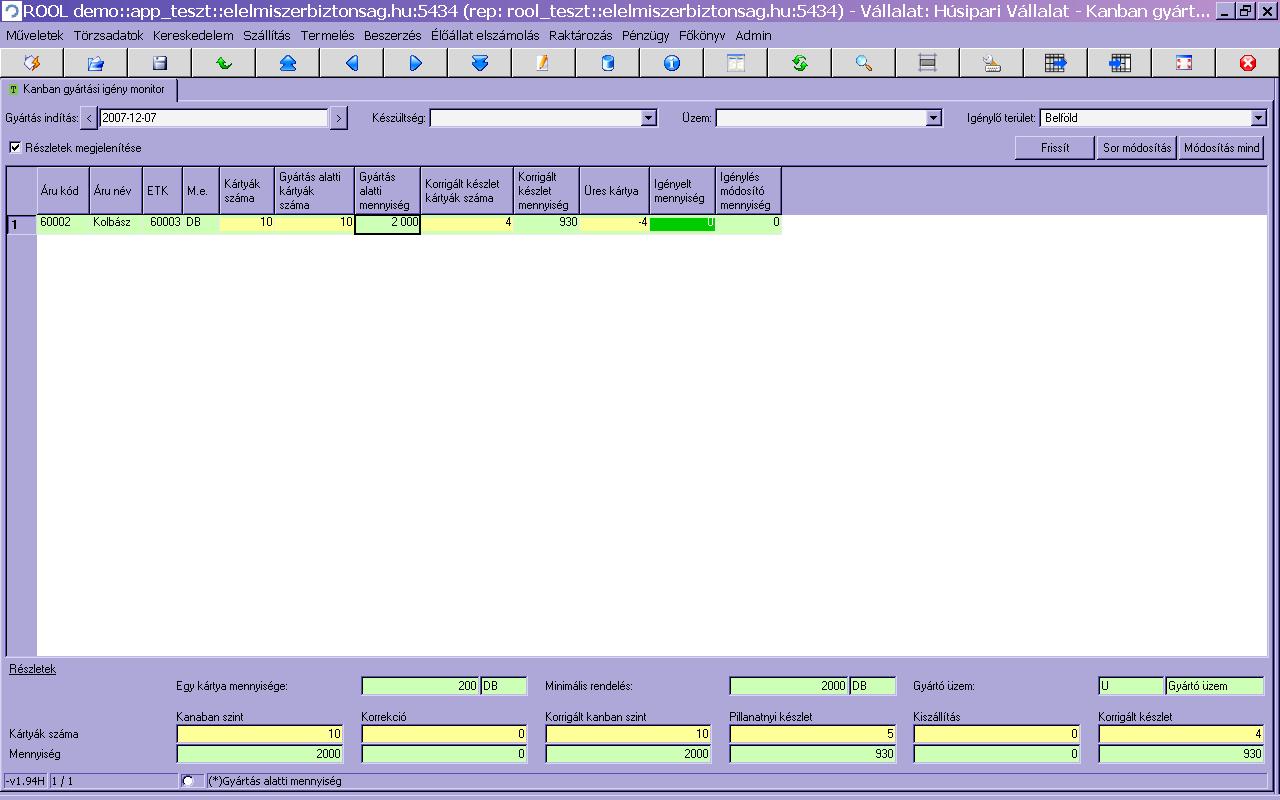This screenshot has width=1280, height=800.
Task: Click the green refresh arrows icon
Action: click(800, 63)
